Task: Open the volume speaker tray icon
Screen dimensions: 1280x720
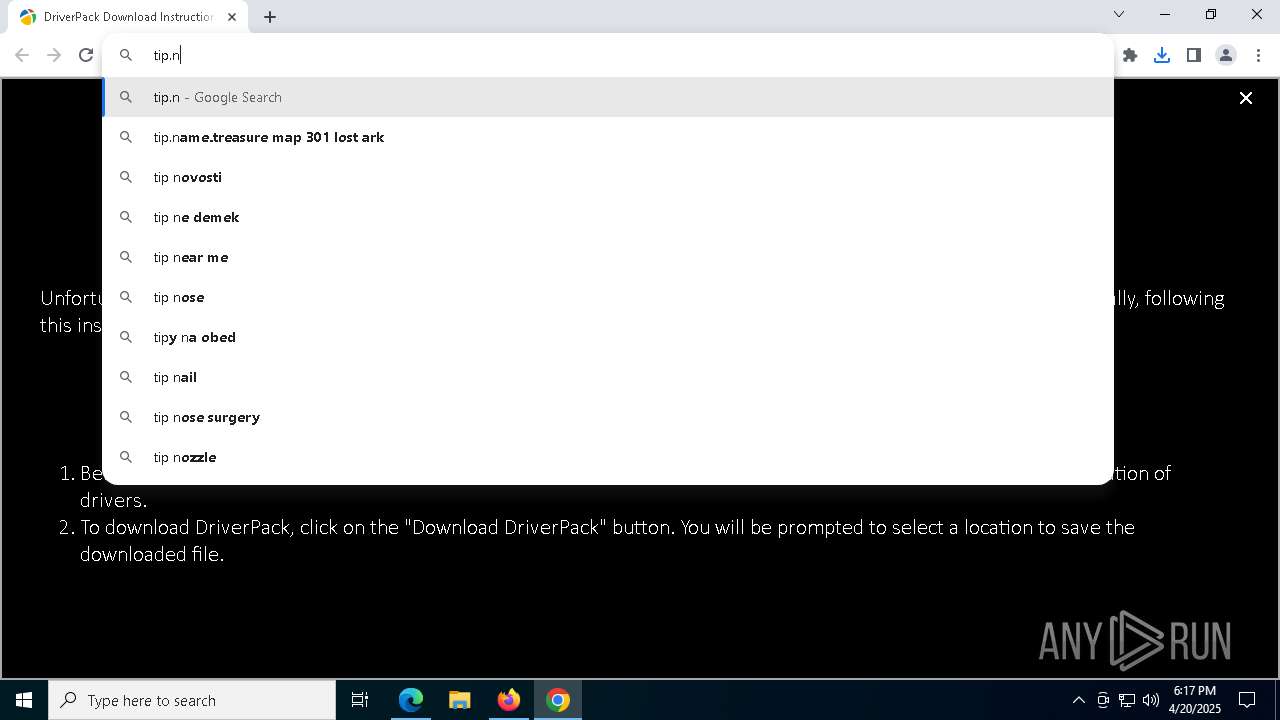Action: (1151, 700)
